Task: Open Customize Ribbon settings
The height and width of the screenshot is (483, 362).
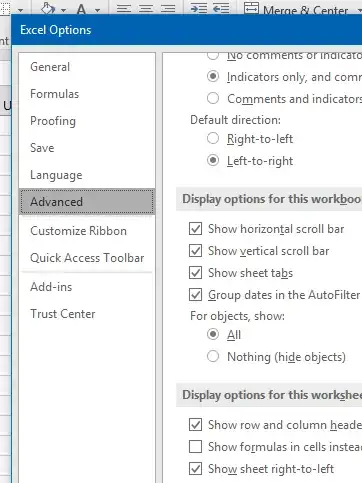Action: pos(87,231)
